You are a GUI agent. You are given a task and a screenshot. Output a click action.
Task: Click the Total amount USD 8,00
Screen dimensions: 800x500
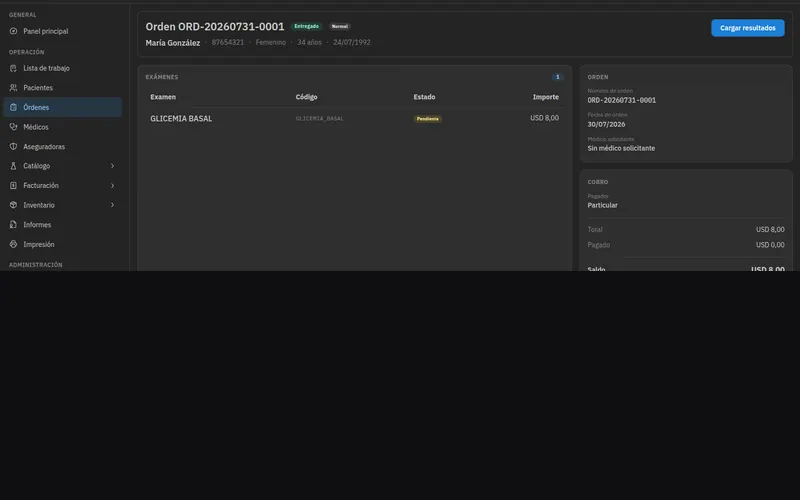pos(770,230)
